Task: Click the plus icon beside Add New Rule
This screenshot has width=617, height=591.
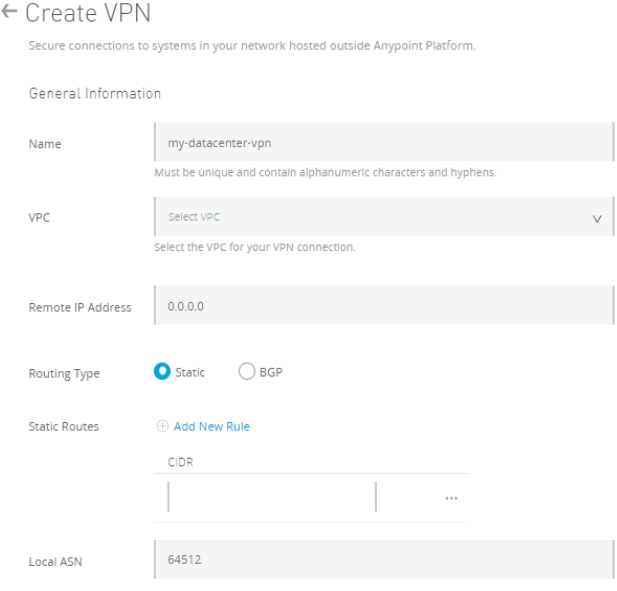Action: 162,426
